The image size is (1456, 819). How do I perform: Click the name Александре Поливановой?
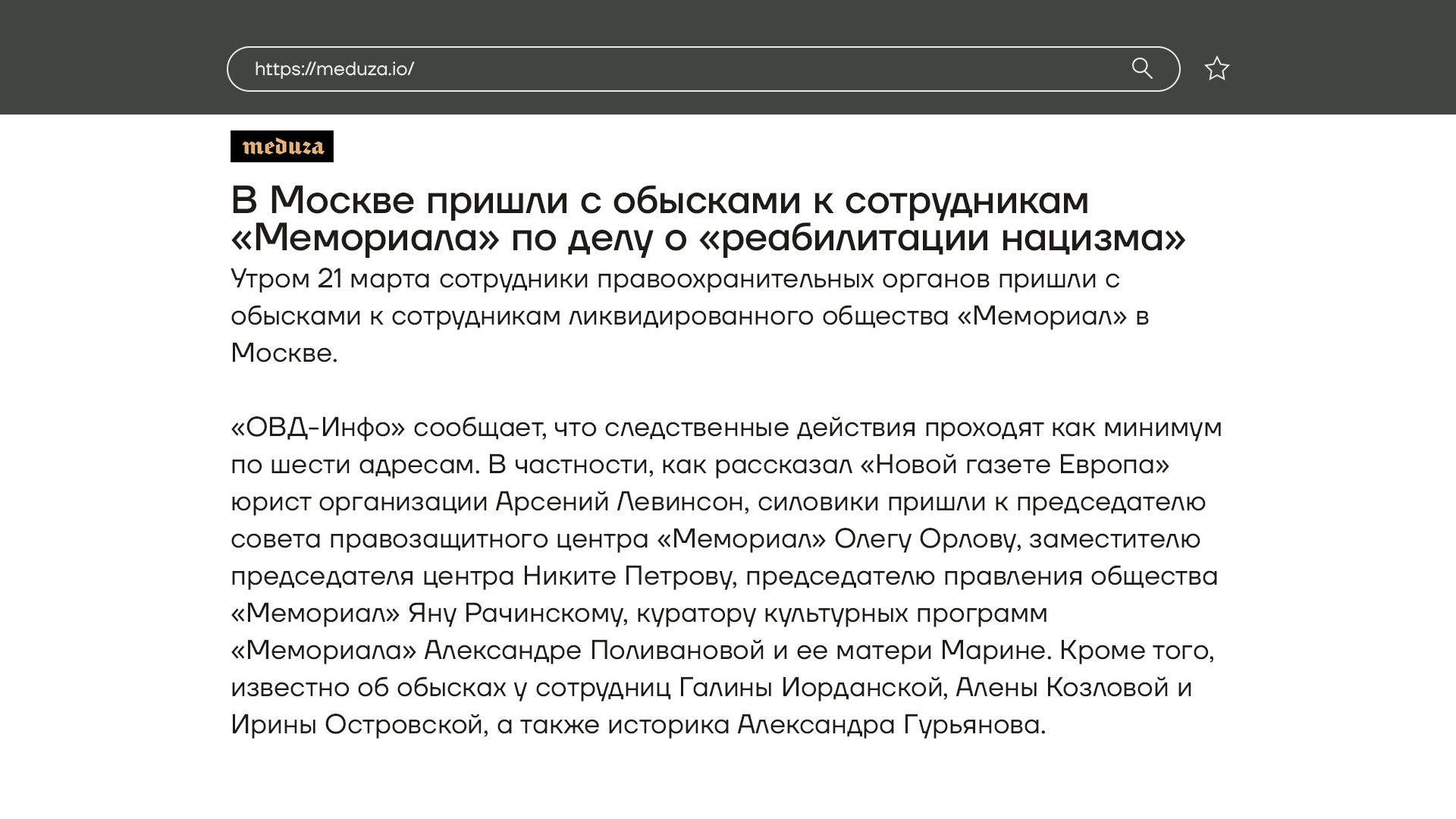click(594, 651)
